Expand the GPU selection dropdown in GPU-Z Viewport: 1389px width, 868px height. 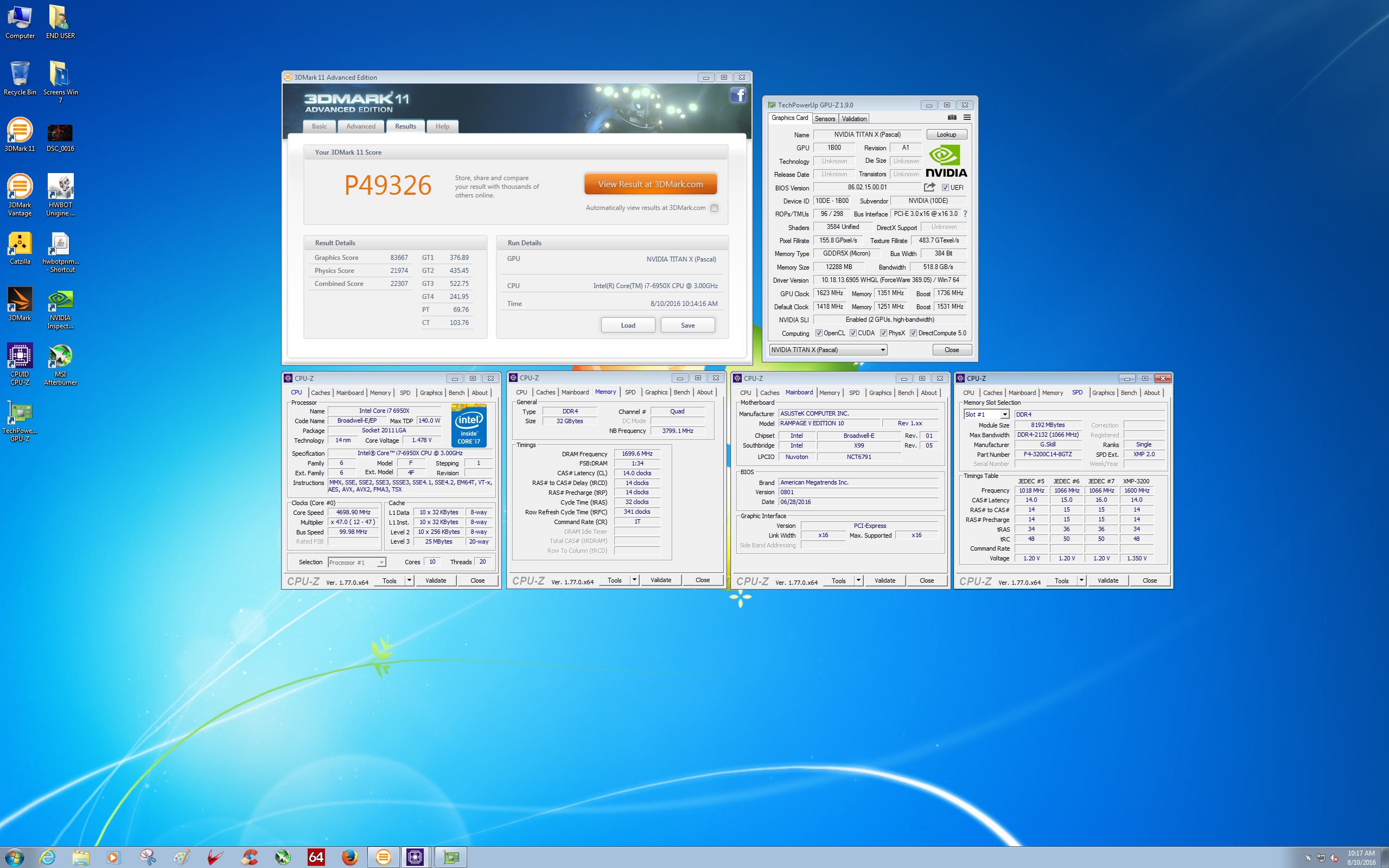point(883,349)
